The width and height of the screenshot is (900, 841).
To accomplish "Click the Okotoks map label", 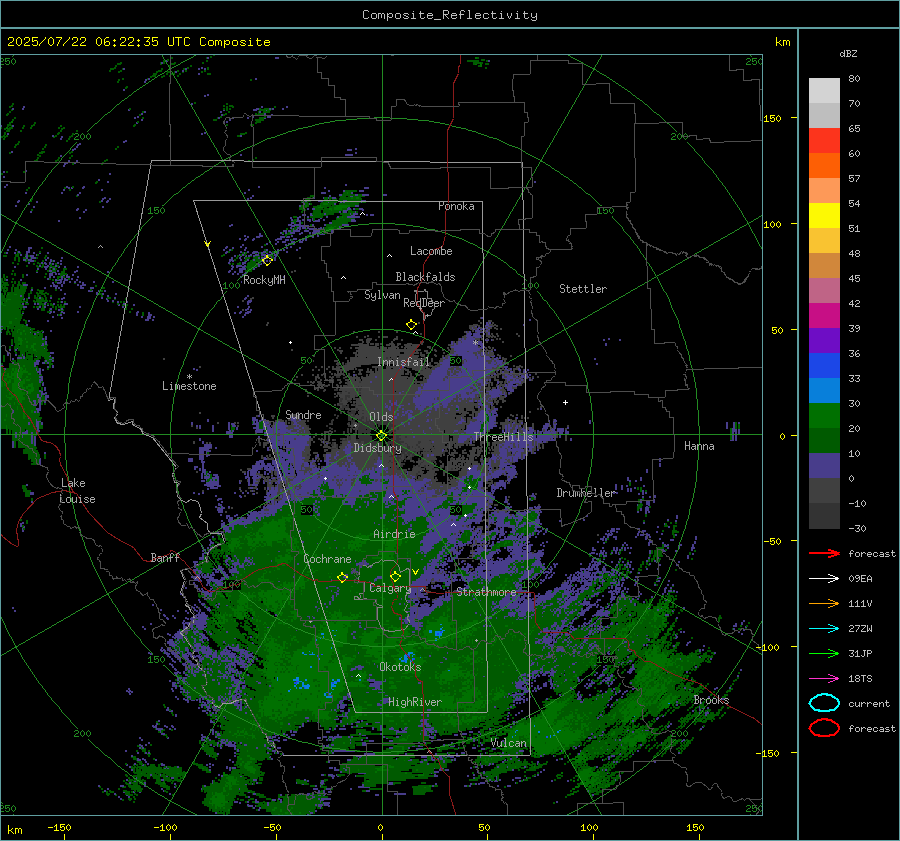I will [400, 667].
